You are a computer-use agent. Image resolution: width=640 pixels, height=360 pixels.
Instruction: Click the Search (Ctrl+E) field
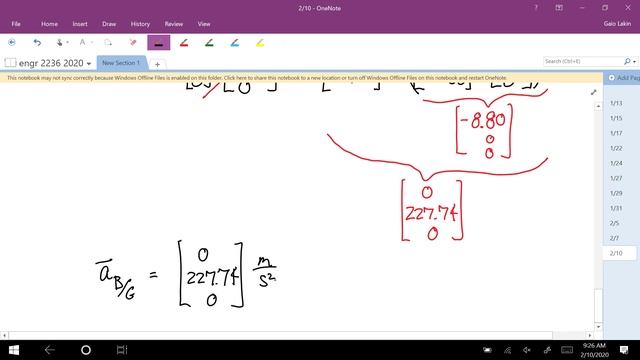coord(583,61)
